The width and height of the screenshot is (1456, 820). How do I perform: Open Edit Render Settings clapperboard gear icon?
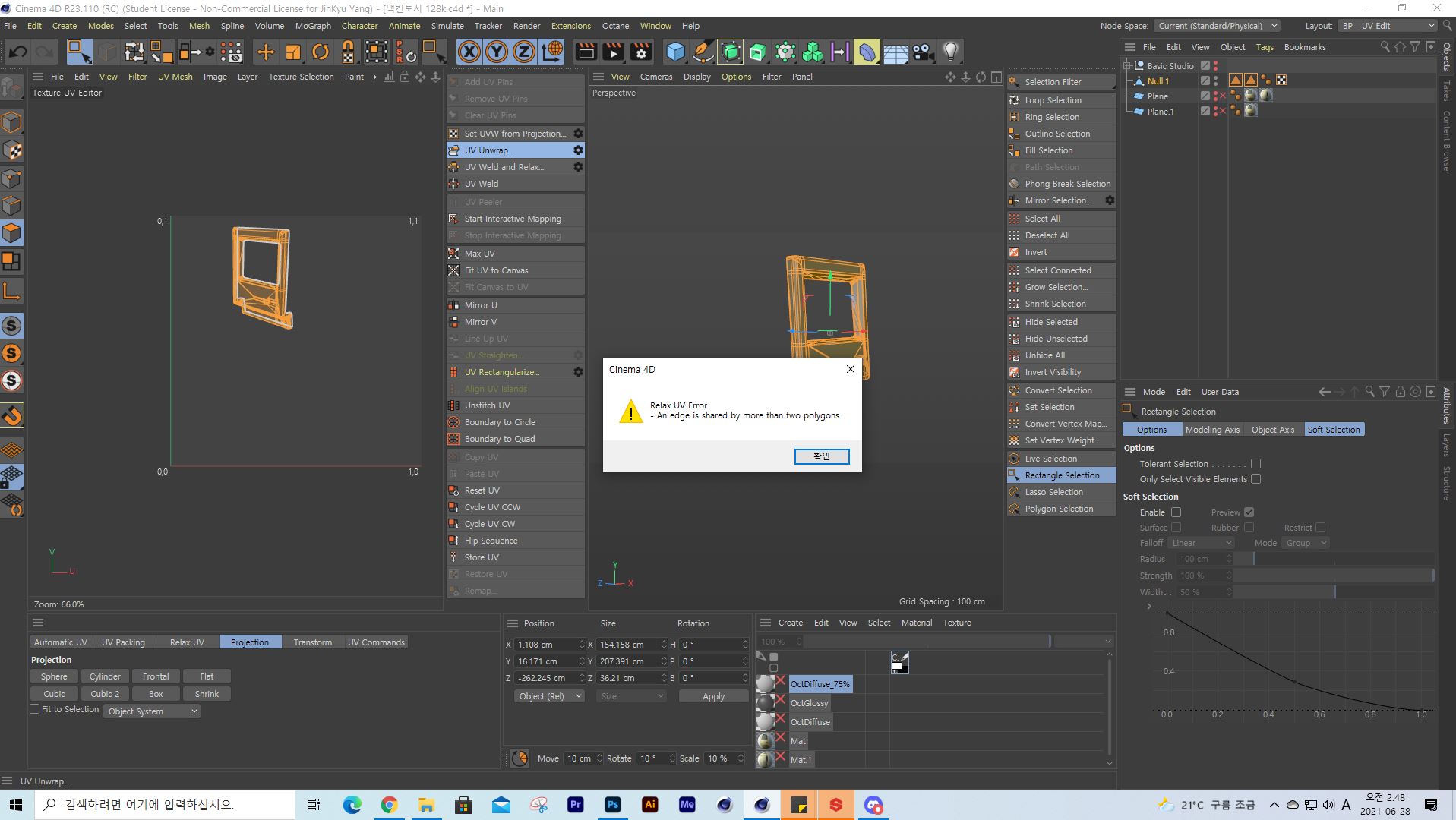(x=641, y=52)
